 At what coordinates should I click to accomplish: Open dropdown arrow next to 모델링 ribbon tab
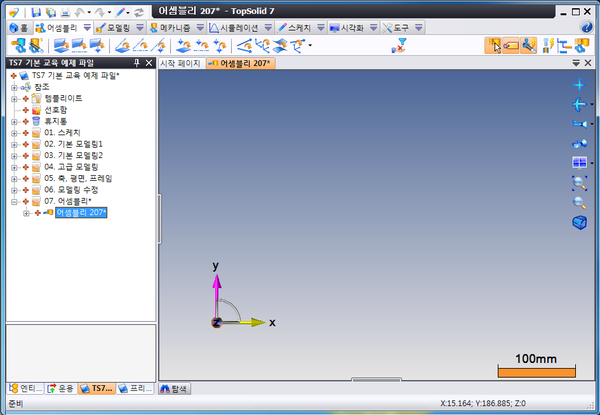[x=140, y=28]
